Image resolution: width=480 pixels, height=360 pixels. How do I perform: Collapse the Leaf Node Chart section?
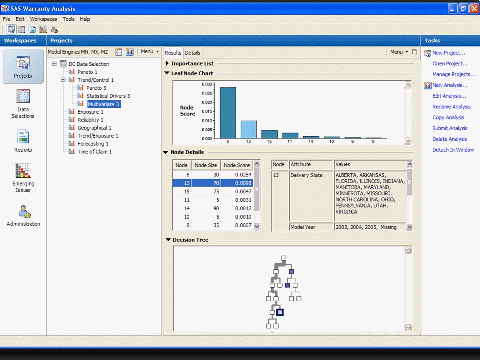point(167,73)
